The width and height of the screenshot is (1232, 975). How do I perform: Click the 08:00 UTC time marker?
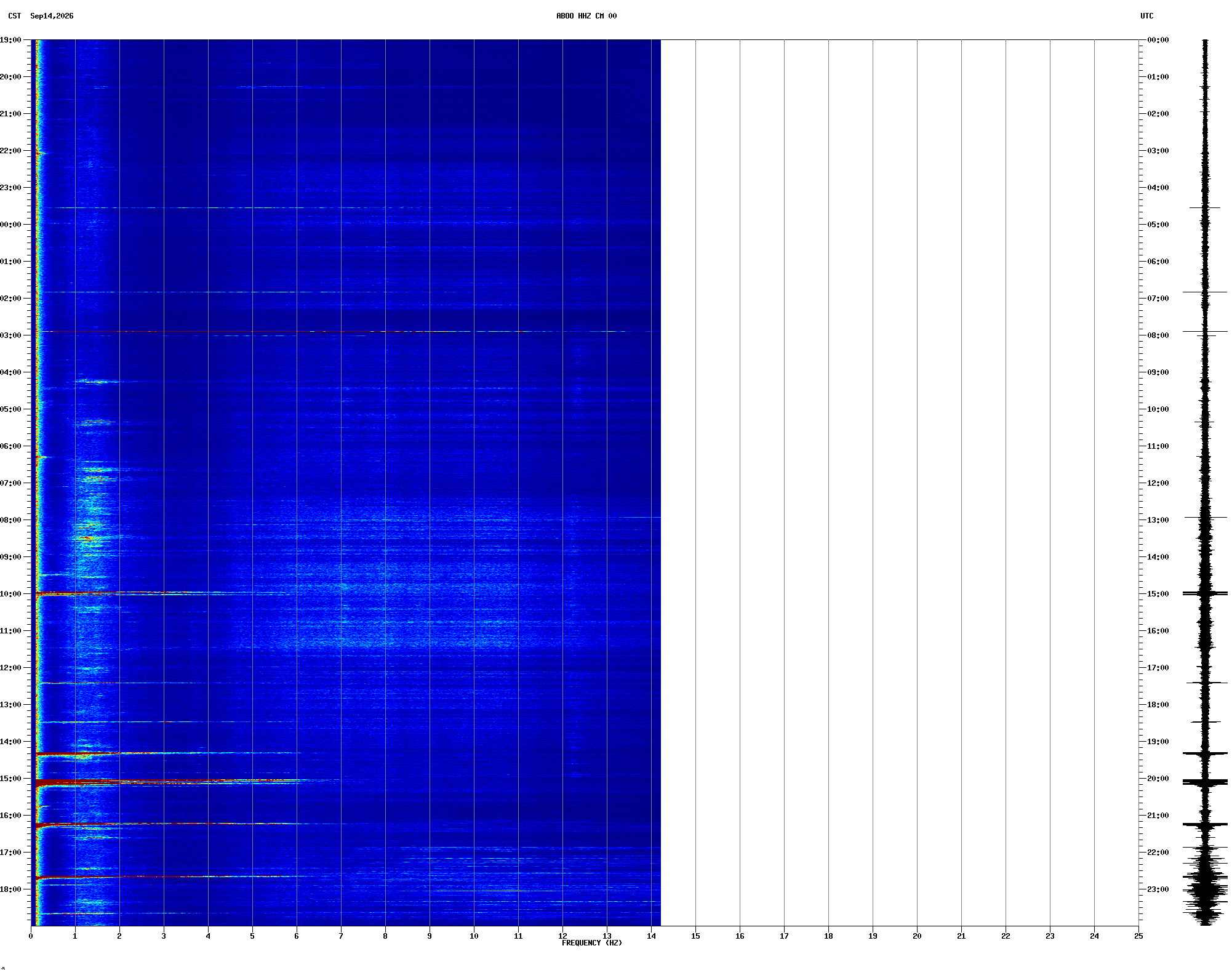pos(1158,335)
